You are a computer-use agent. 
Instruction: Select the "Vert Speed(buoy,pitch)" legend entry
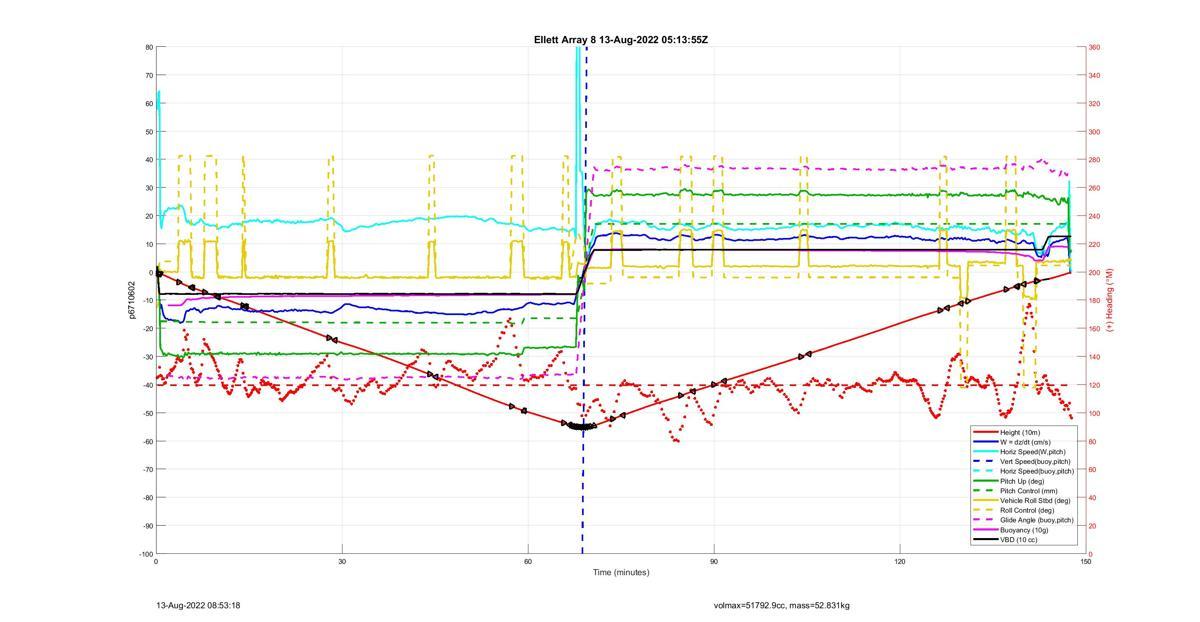click(x=1024, y=461)
